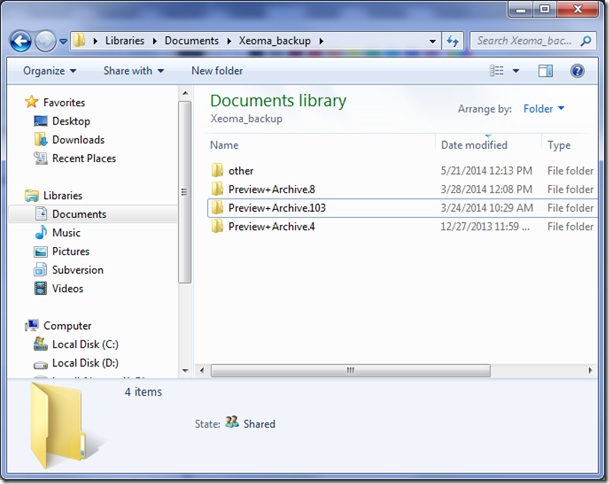
Task: Click the Videos film icon
Action: [40, 288]
